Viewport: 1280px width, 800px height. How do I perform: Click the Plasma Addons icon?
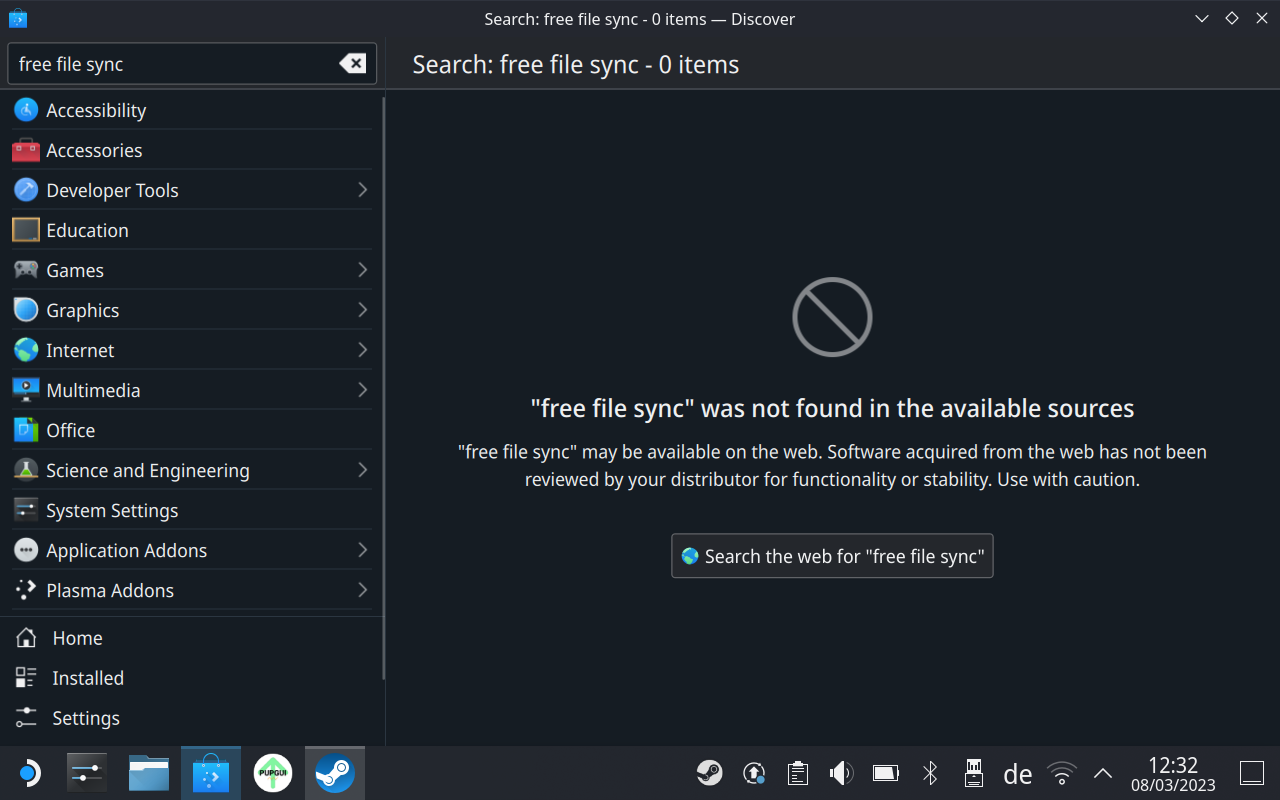pos(26,590)
